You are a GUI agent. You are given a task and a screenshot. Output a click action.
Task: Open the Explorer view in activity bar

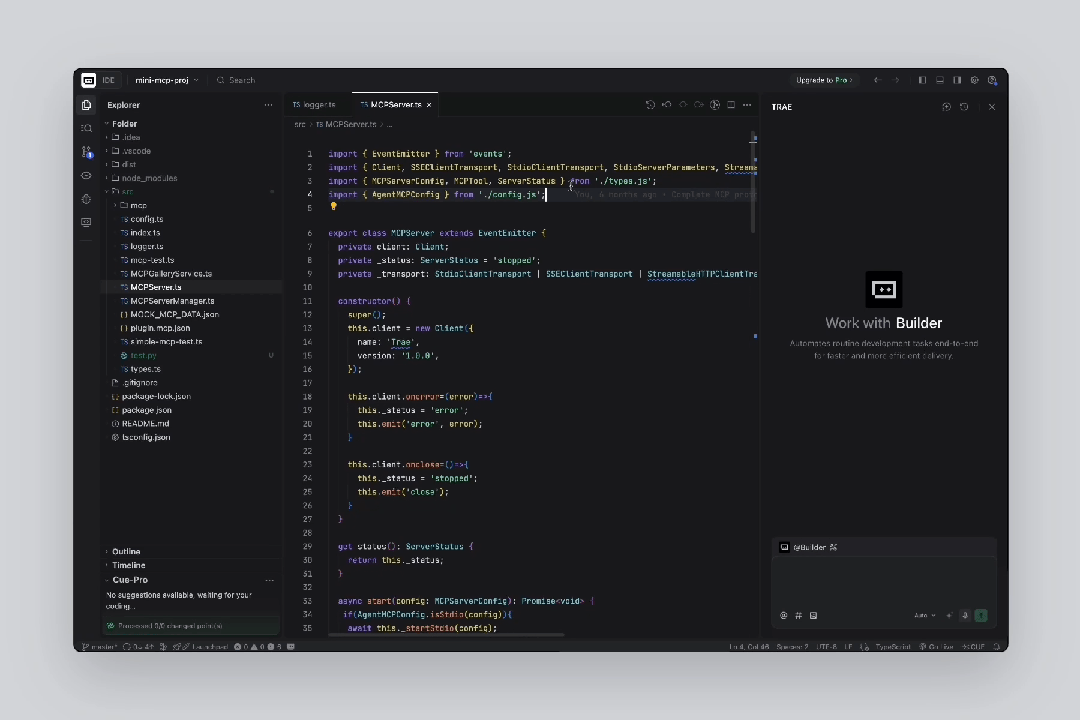point(86,105)
